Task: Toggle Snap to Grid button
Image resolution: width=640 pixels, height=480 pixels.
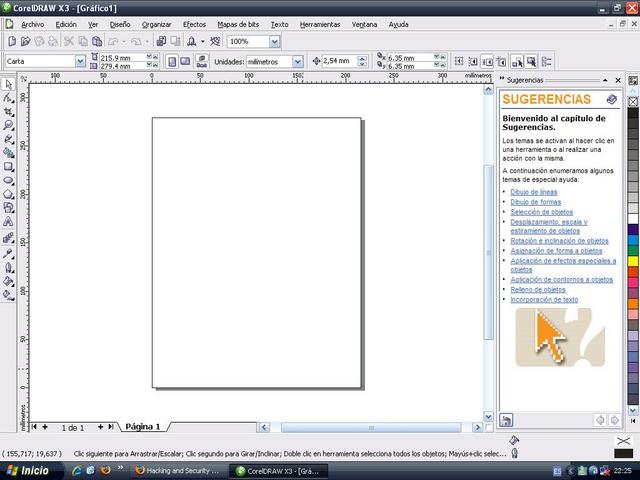Action: tap(459, 61)
